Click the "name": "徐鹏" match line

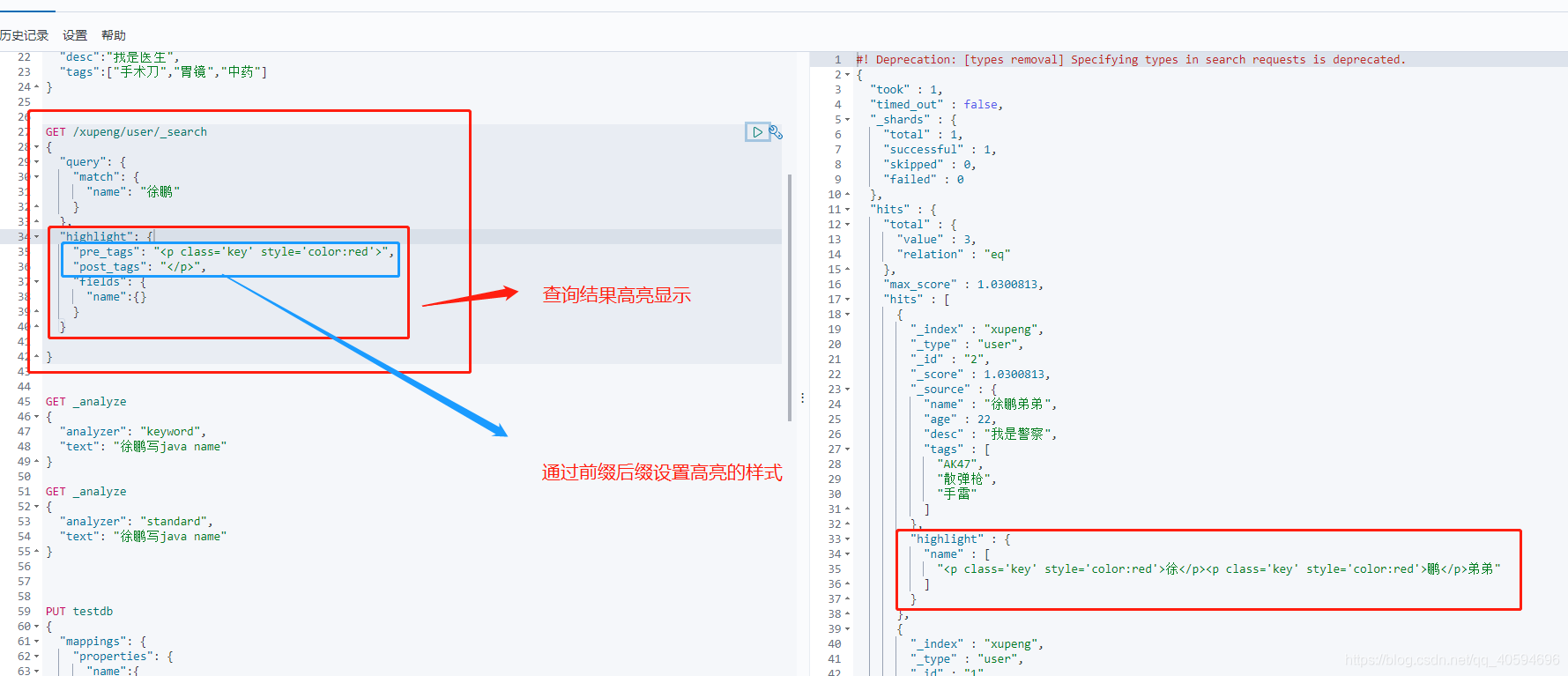point(133,192)
